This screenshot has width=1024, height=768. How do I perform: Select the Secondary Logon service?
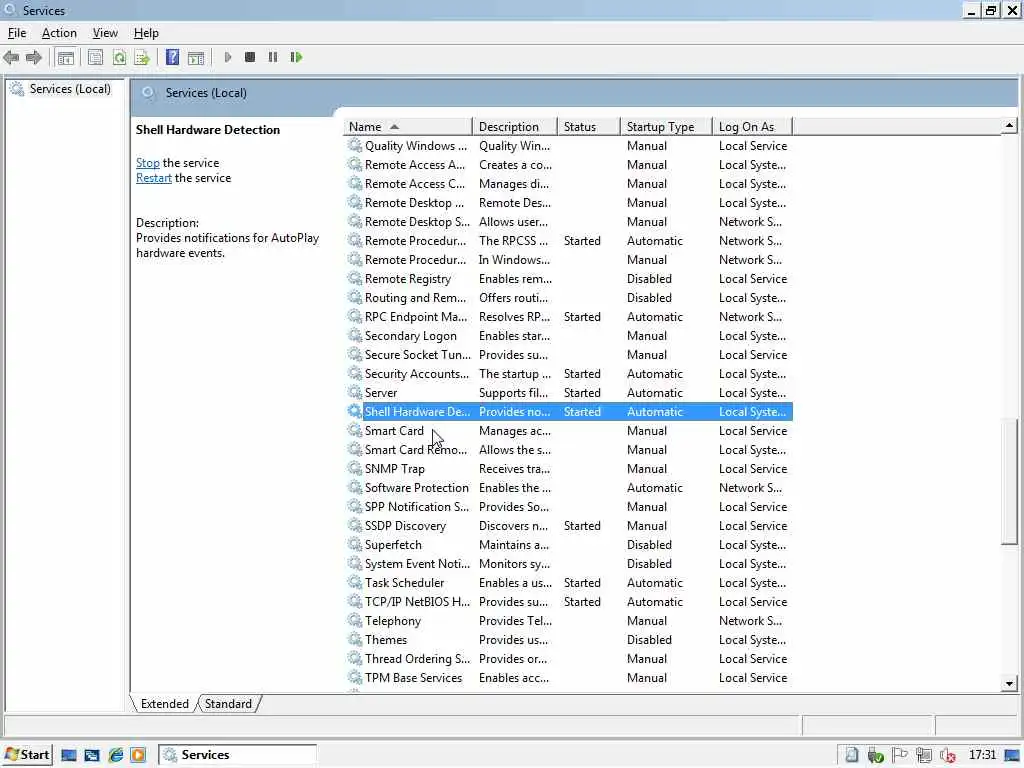(x=568, y=336)
